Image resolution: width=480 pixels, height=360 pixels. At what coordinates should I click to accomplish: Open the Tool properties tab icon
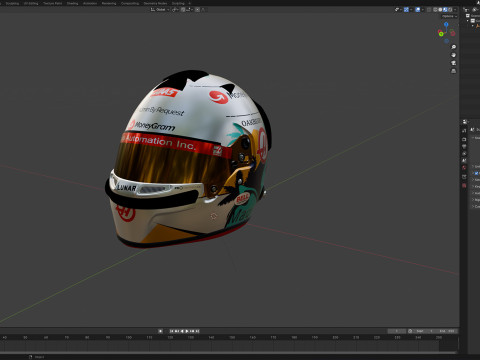tap(464, 131)
